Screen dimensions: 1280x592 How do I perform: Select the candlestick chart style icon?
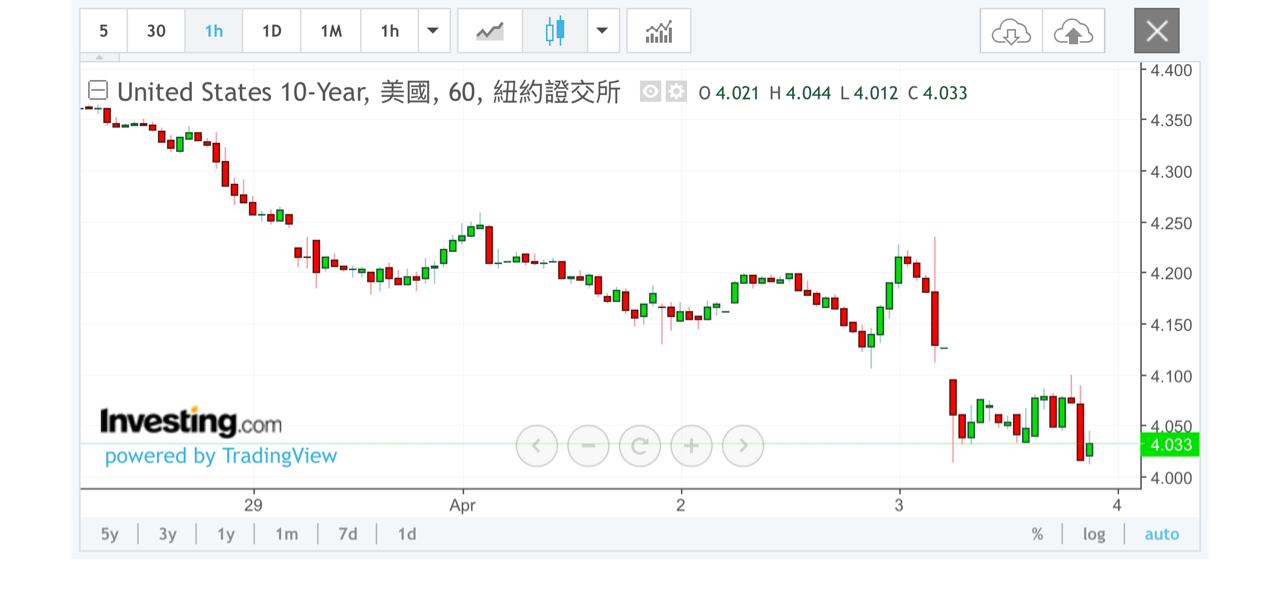[x=556, y=31]
